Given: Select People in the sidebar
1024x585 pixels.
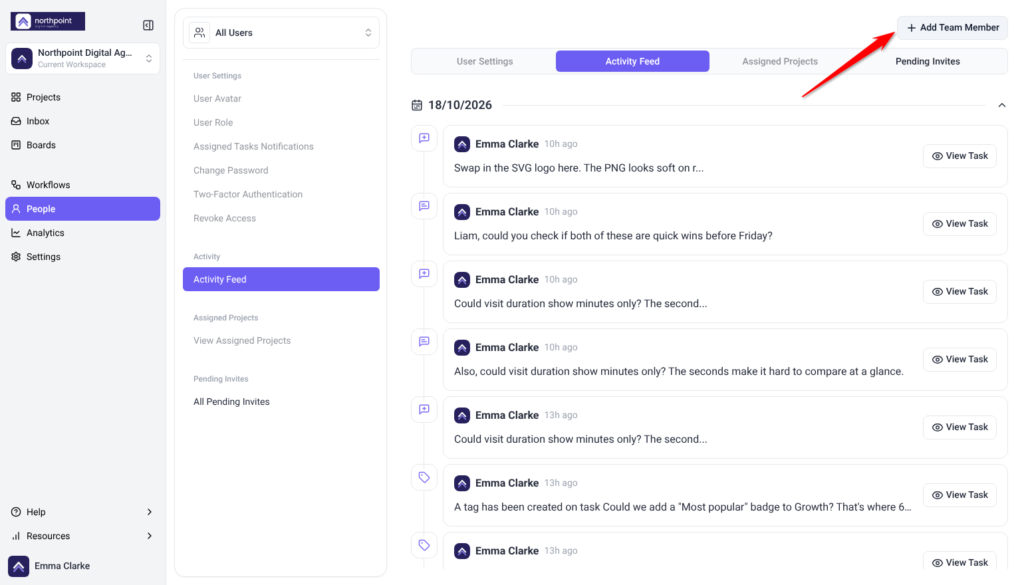Looking at the screenshot, I should tap(82, 209).
